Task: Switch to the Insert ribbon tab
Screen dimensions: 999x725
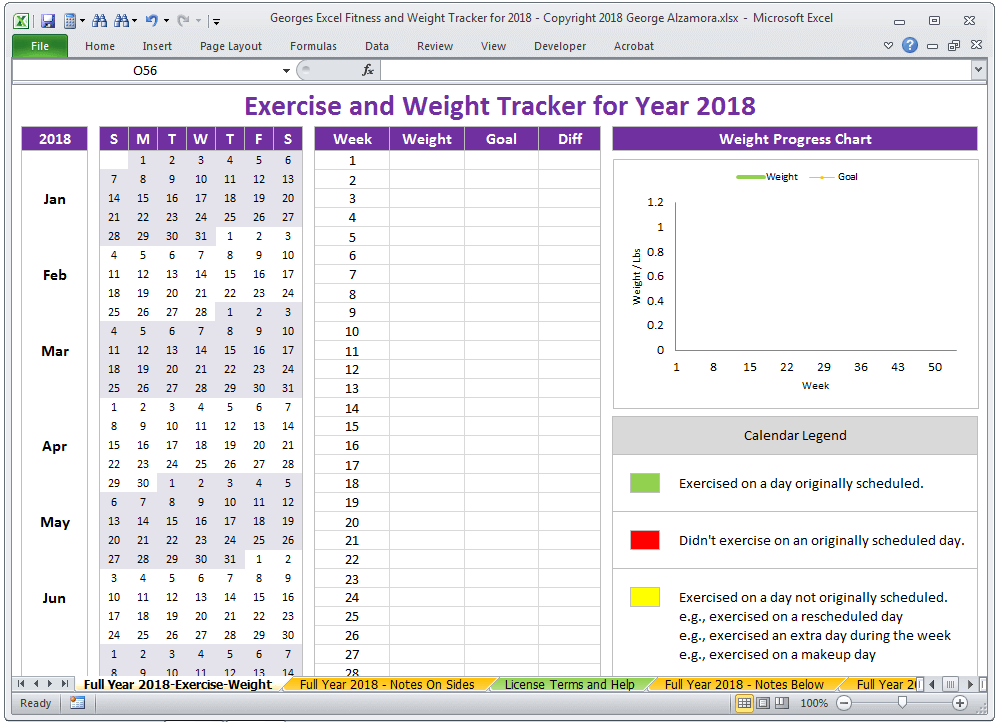Action: point(157,46)
